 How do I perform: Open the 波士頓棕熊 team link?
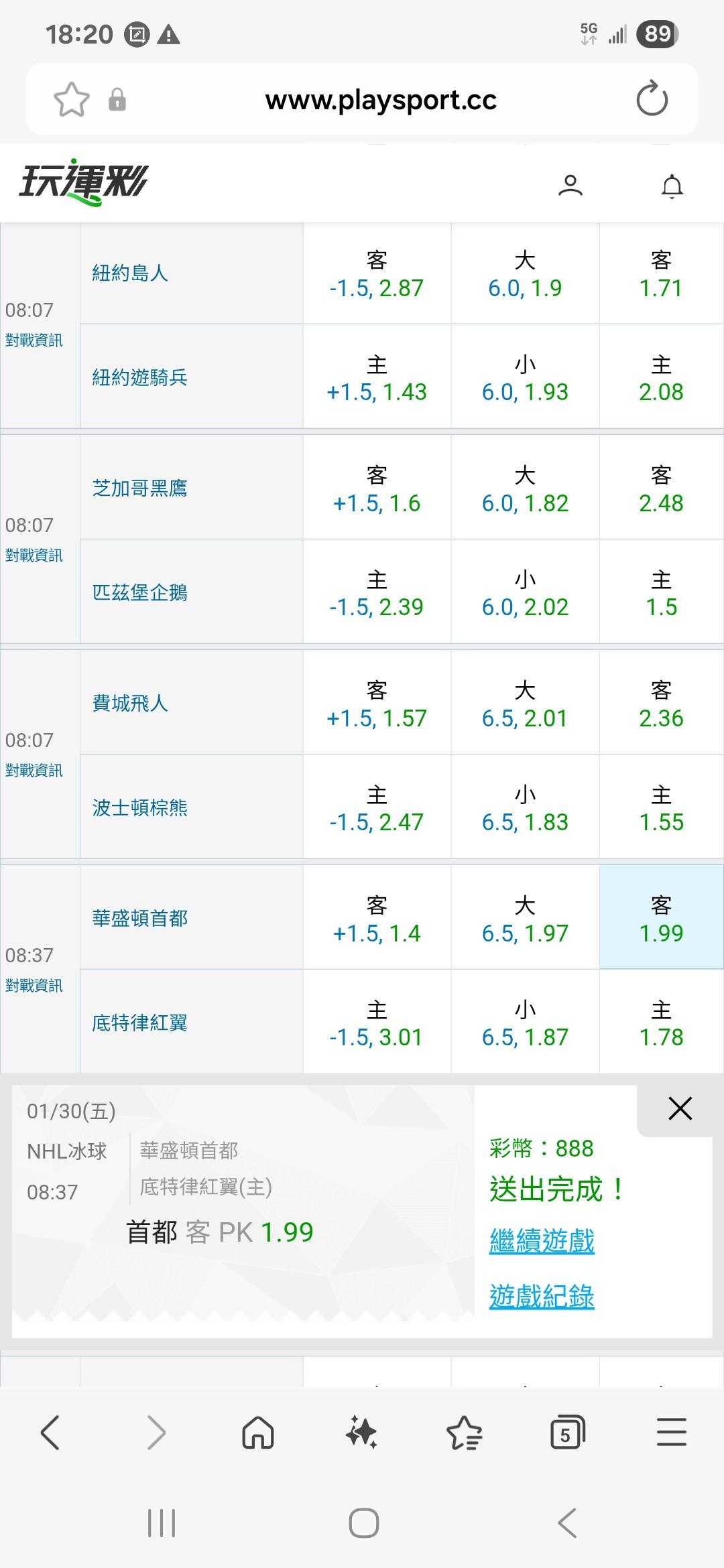140,807
